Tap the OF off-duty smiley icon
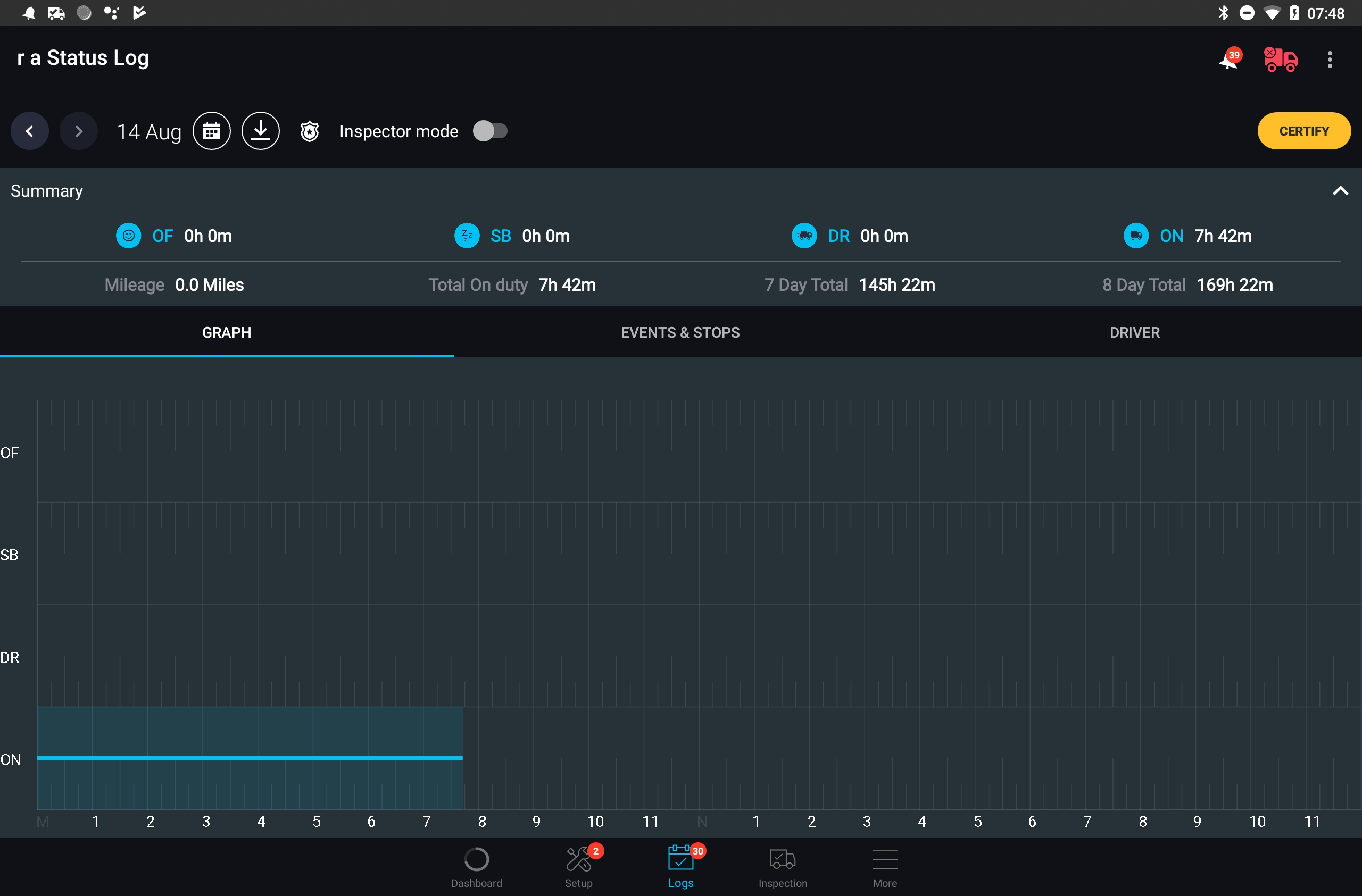Image resolution: width=1362 pixels, height=896 pixels. point(129,236)
